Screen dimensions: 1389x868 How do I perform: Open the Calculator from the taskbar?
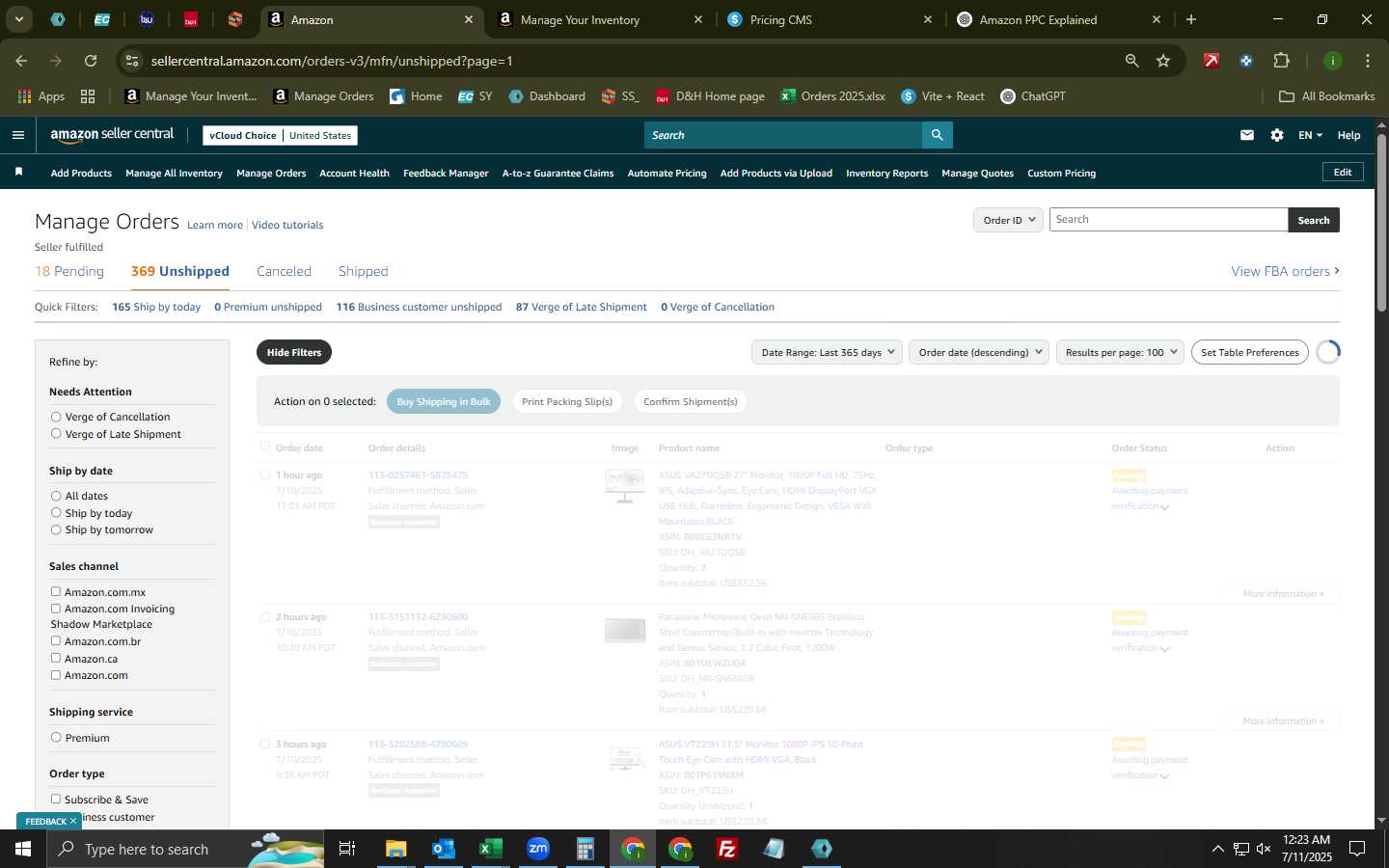pyautogui.click(x=585, y=849)
